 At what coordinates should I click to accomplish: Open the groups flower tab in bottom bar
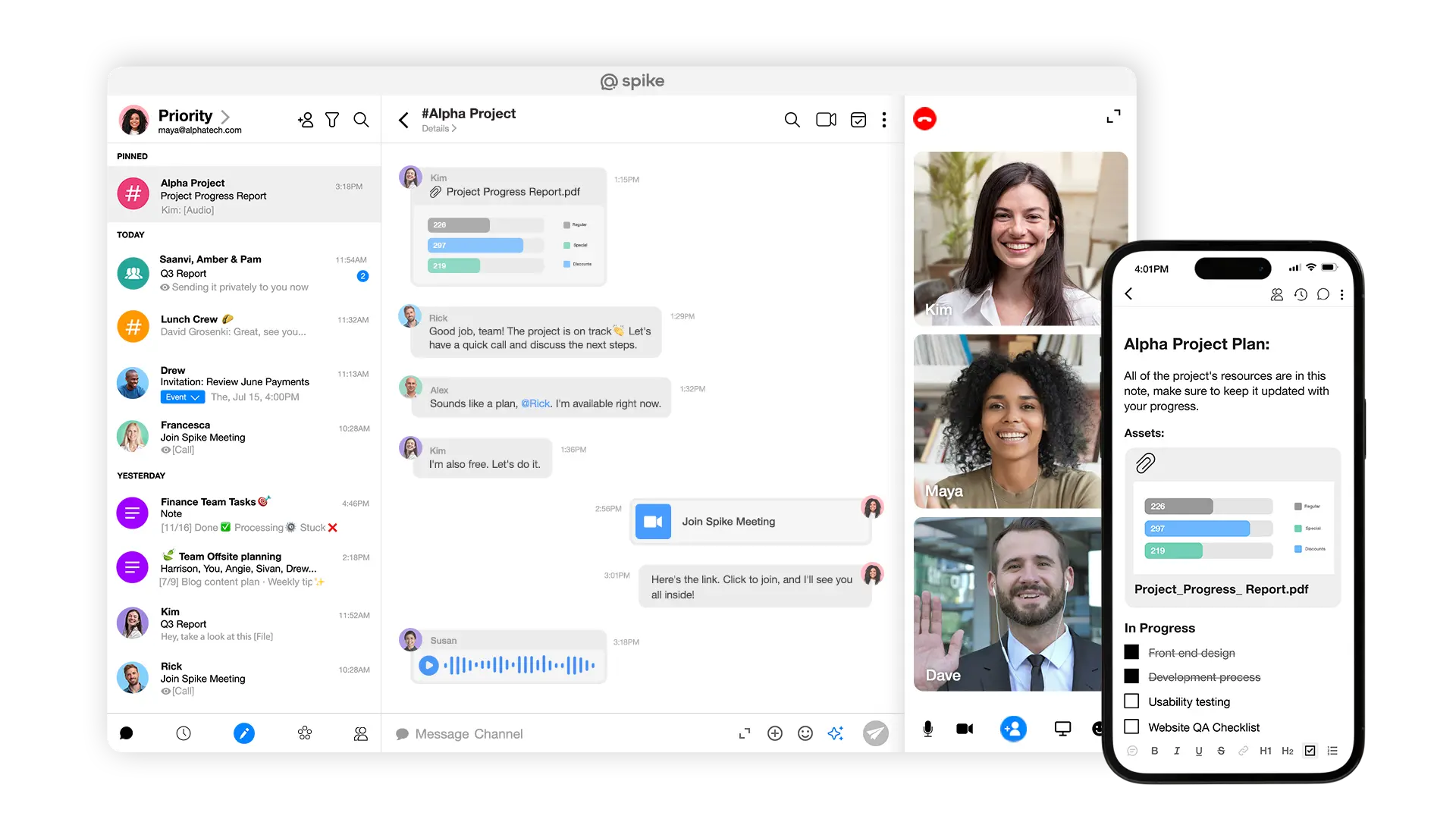305,733
